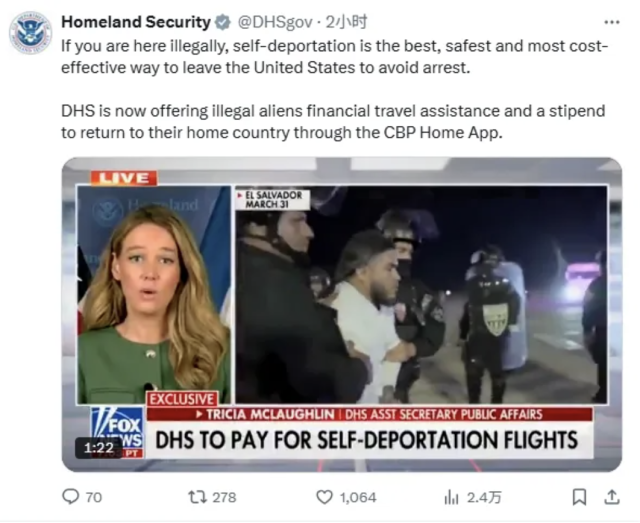
Task: Open the Homeland Security display name link
Action: click(x=136, y=22)
